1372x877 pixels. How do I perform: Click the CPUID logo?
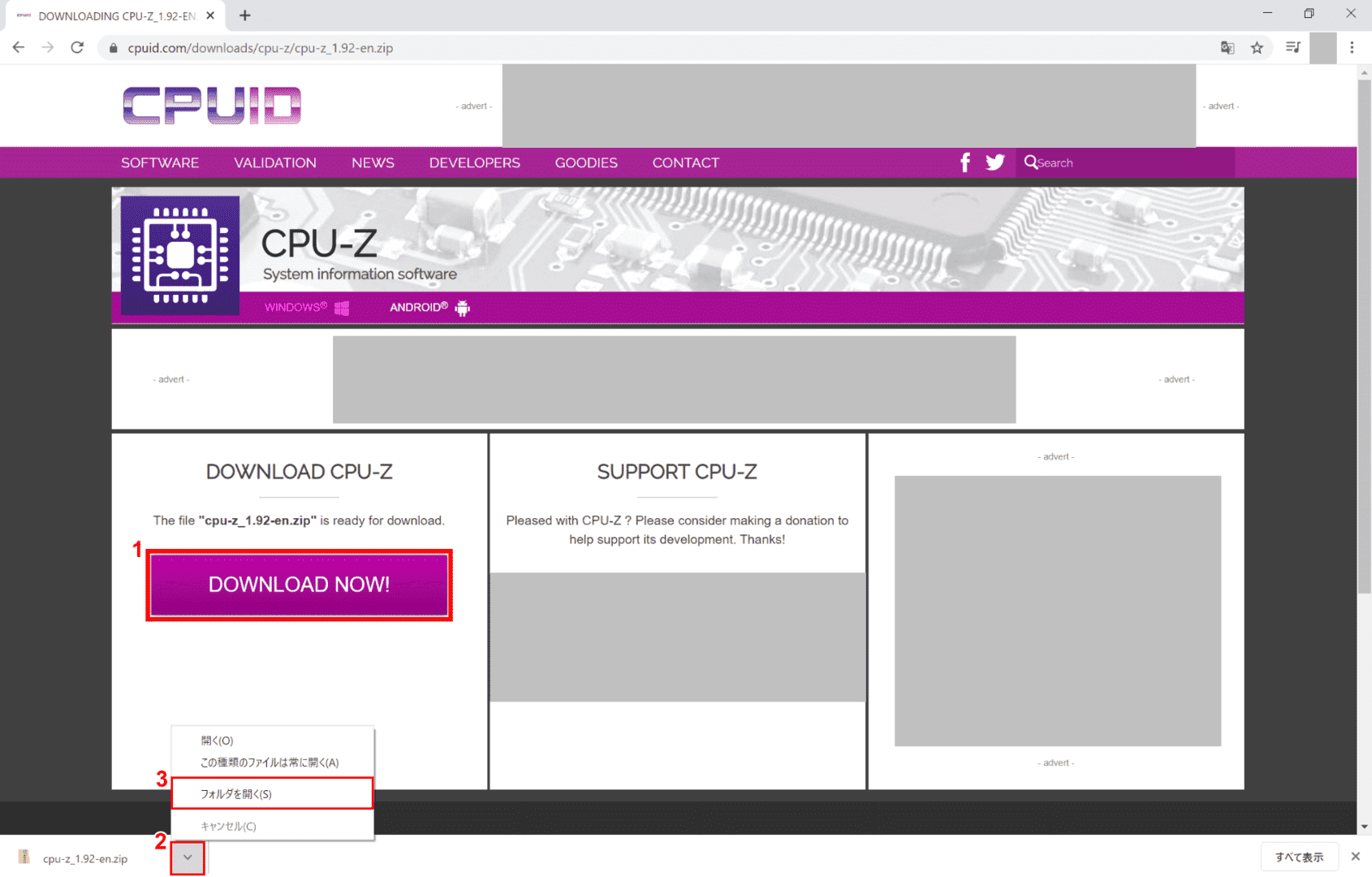212,106
